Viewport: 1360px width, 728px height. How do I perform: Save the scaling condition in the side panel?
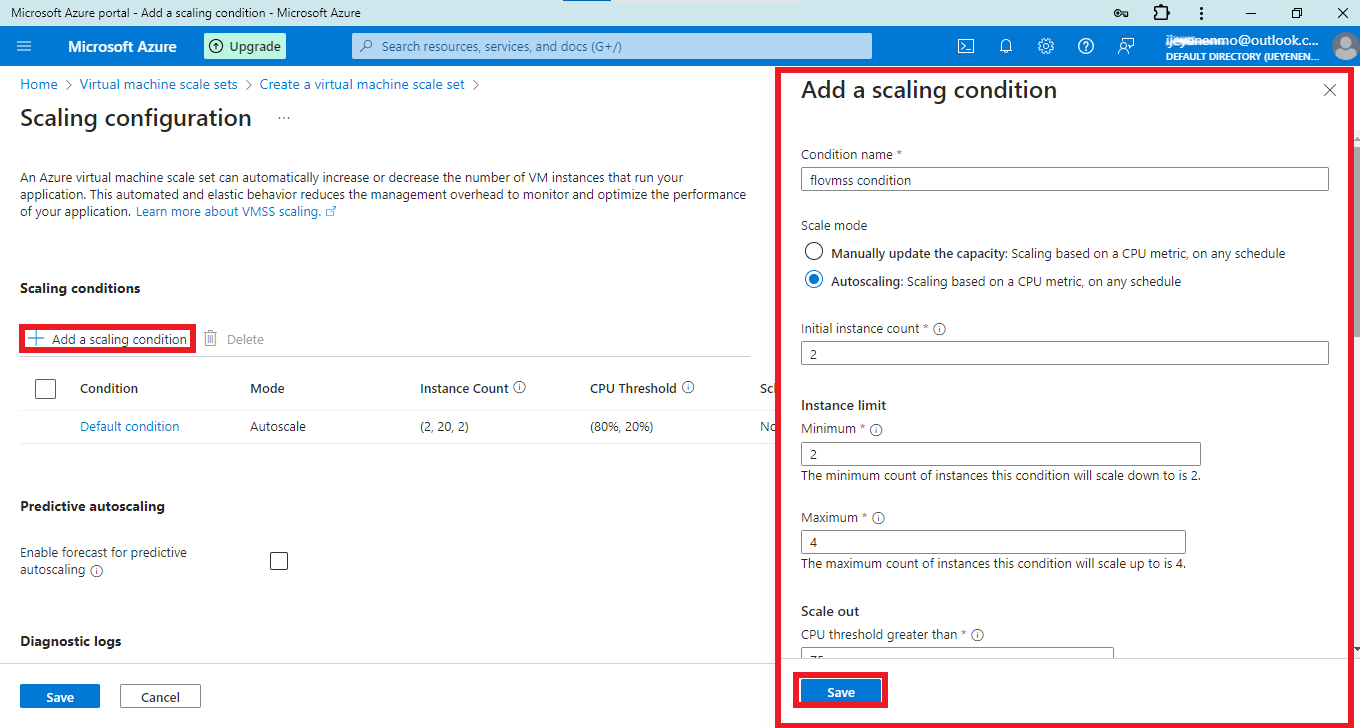click(x=841, y=692)
